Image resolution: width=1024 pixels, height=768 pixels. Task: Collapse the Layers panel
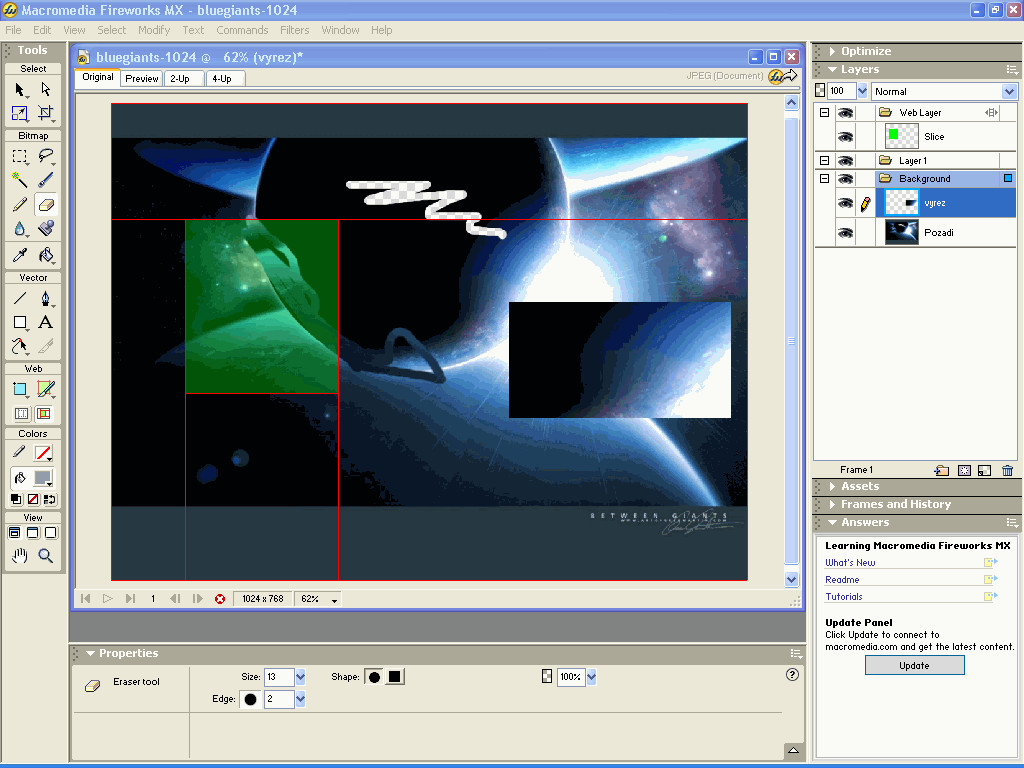(x=832, y=69)
